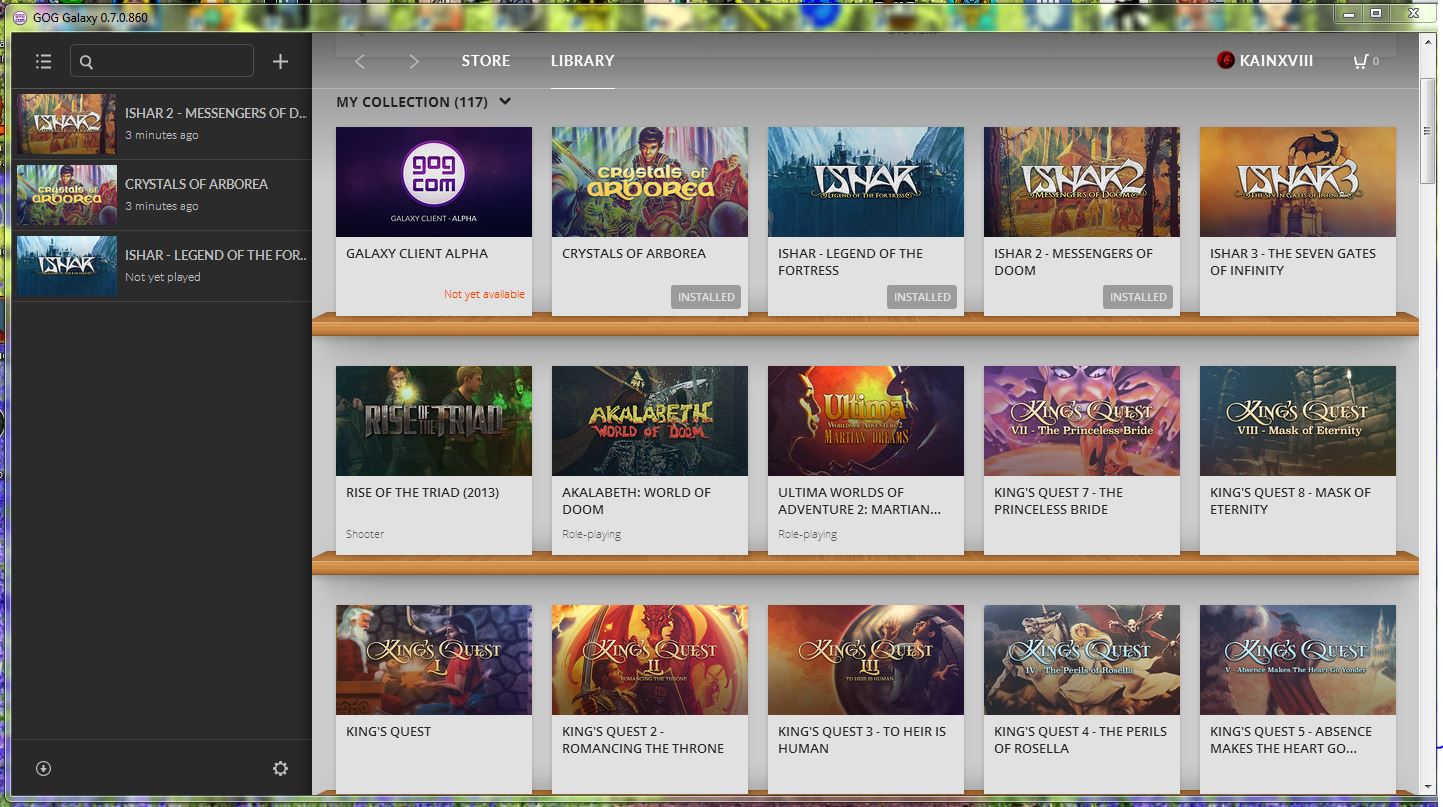Open the King's Quest 4 cover

point(1082,660)
